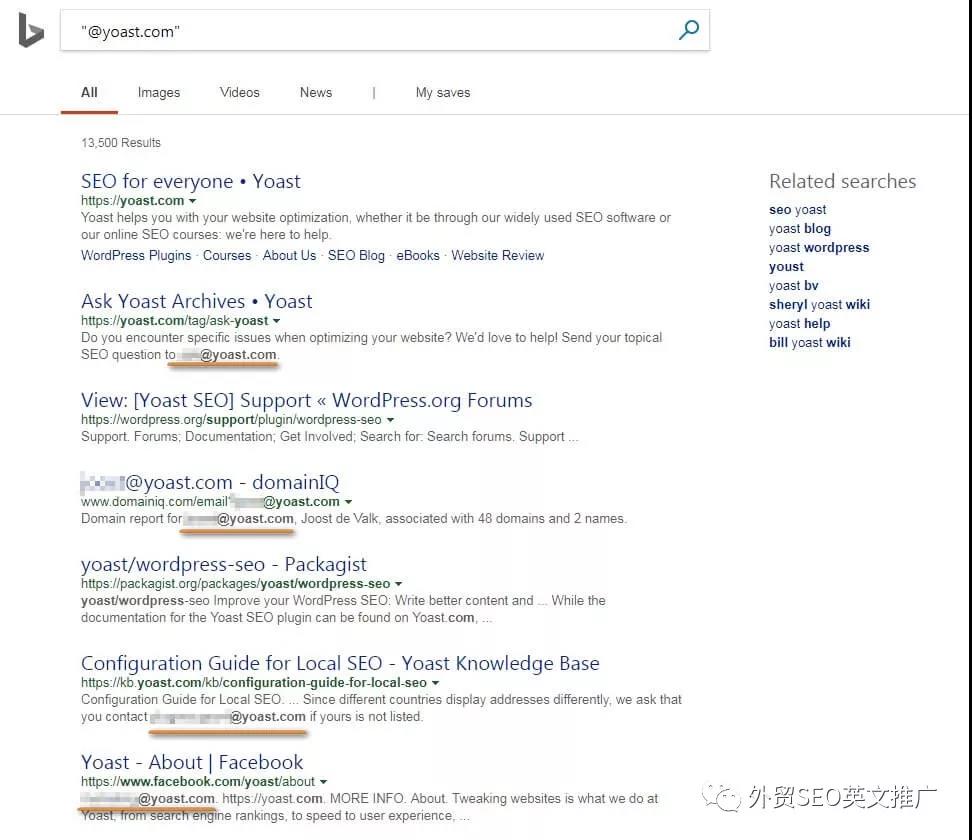Image resolution: width=972 pixels, height=840 pixels.
Task: Click snippet starting "Support. Forums; Documentation"
Action: [x=329, y=437]
